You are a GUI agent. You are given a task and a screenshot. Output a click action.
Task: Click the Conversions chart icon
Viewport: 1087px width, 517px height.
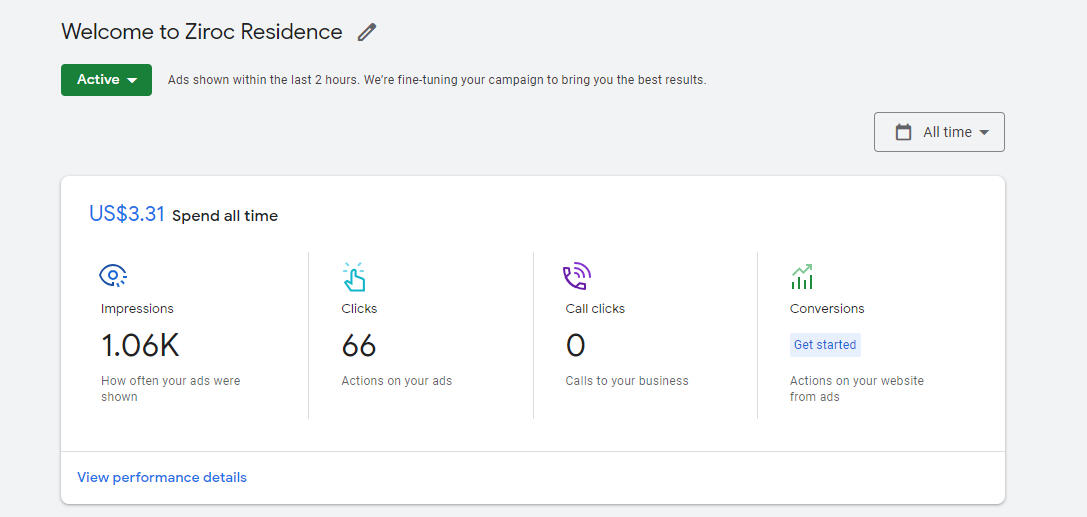click(x=802, y=276)
